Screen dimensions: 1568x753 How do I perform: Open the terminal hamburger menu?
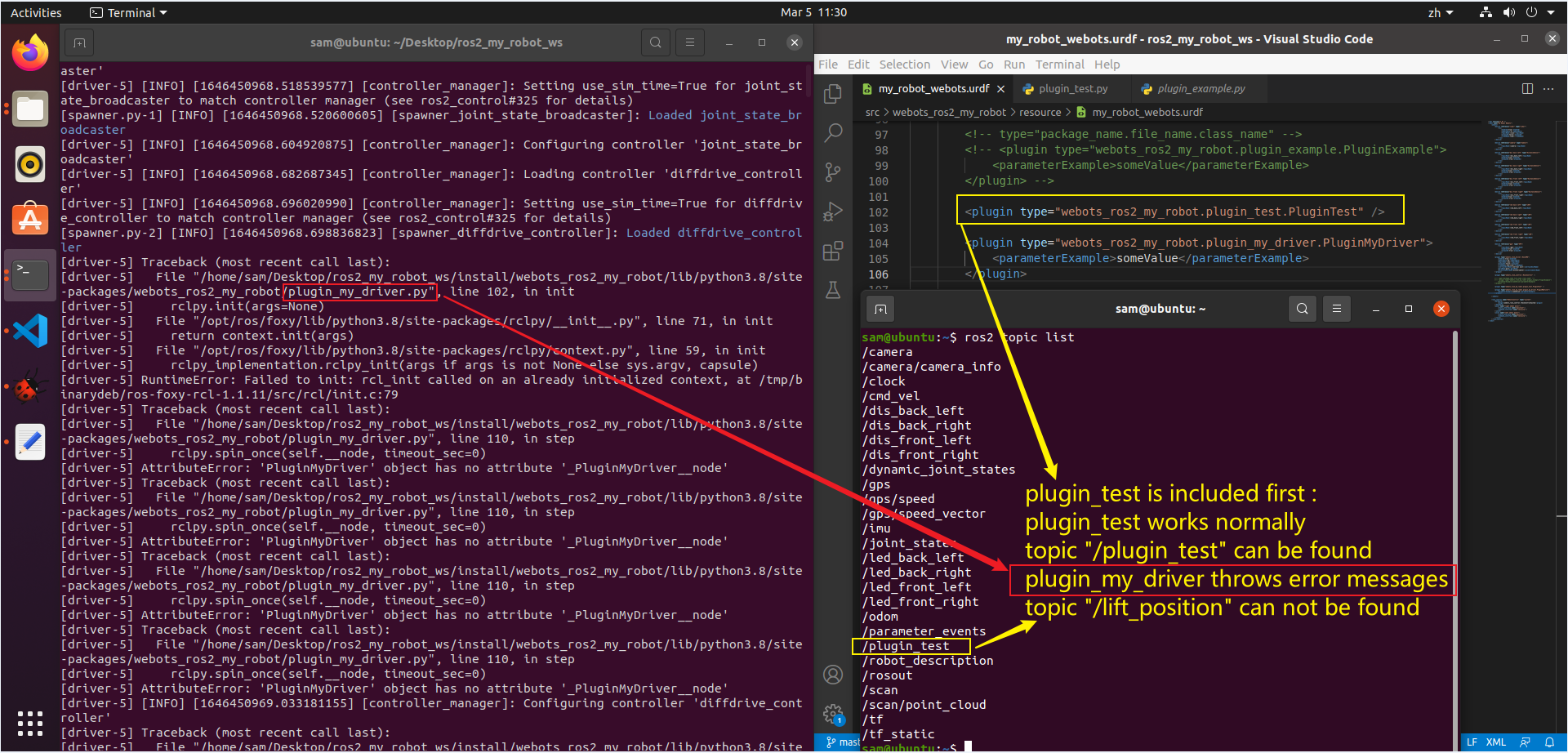[1337, 309]
